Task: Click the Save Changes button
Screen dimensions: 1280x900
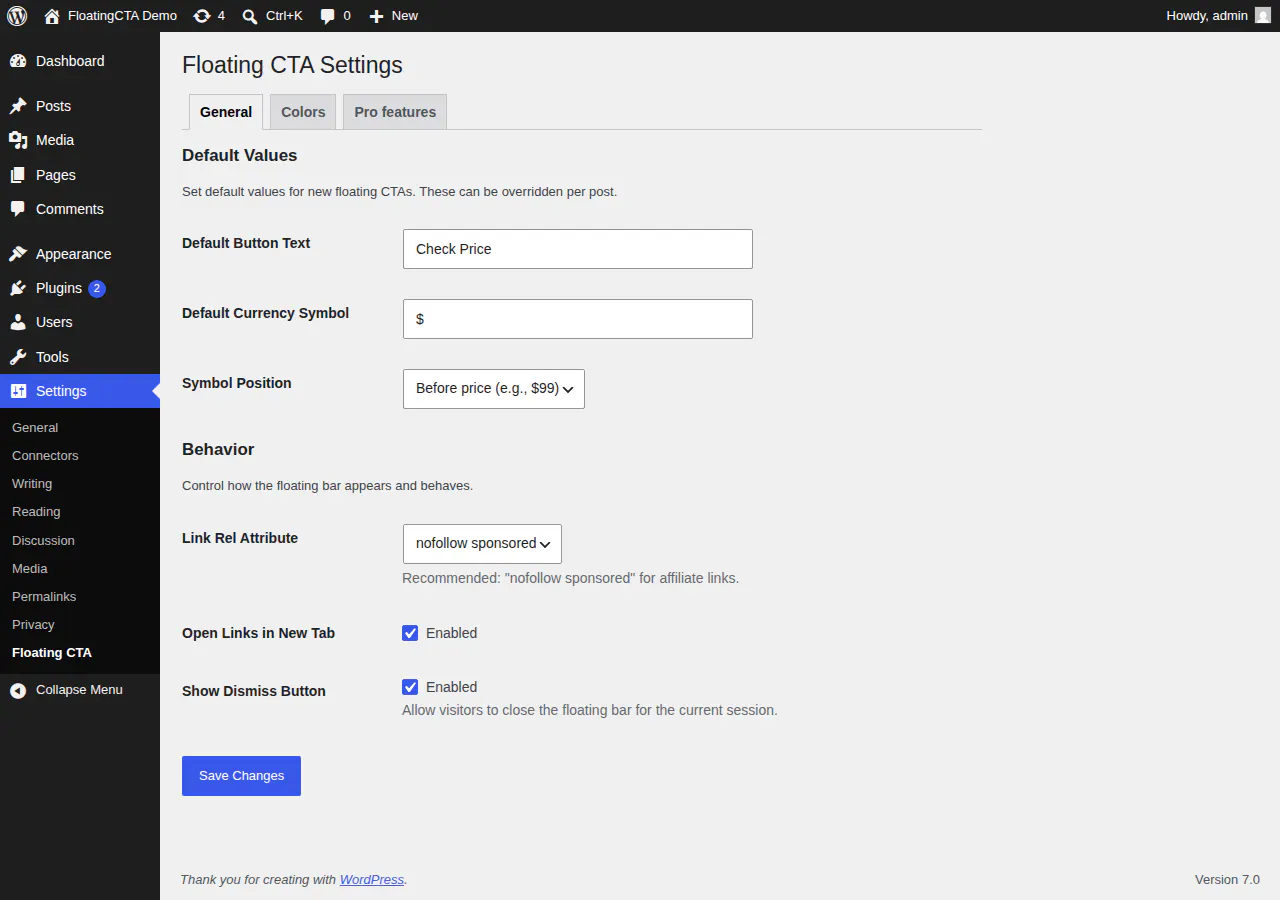Action: 241,776
